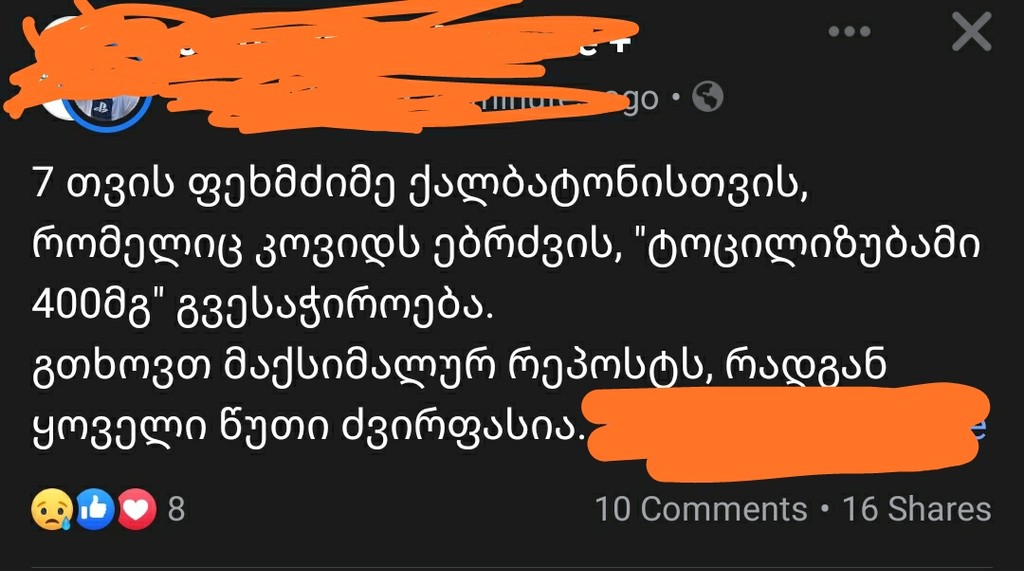Open the 10 Comments link

701,509
